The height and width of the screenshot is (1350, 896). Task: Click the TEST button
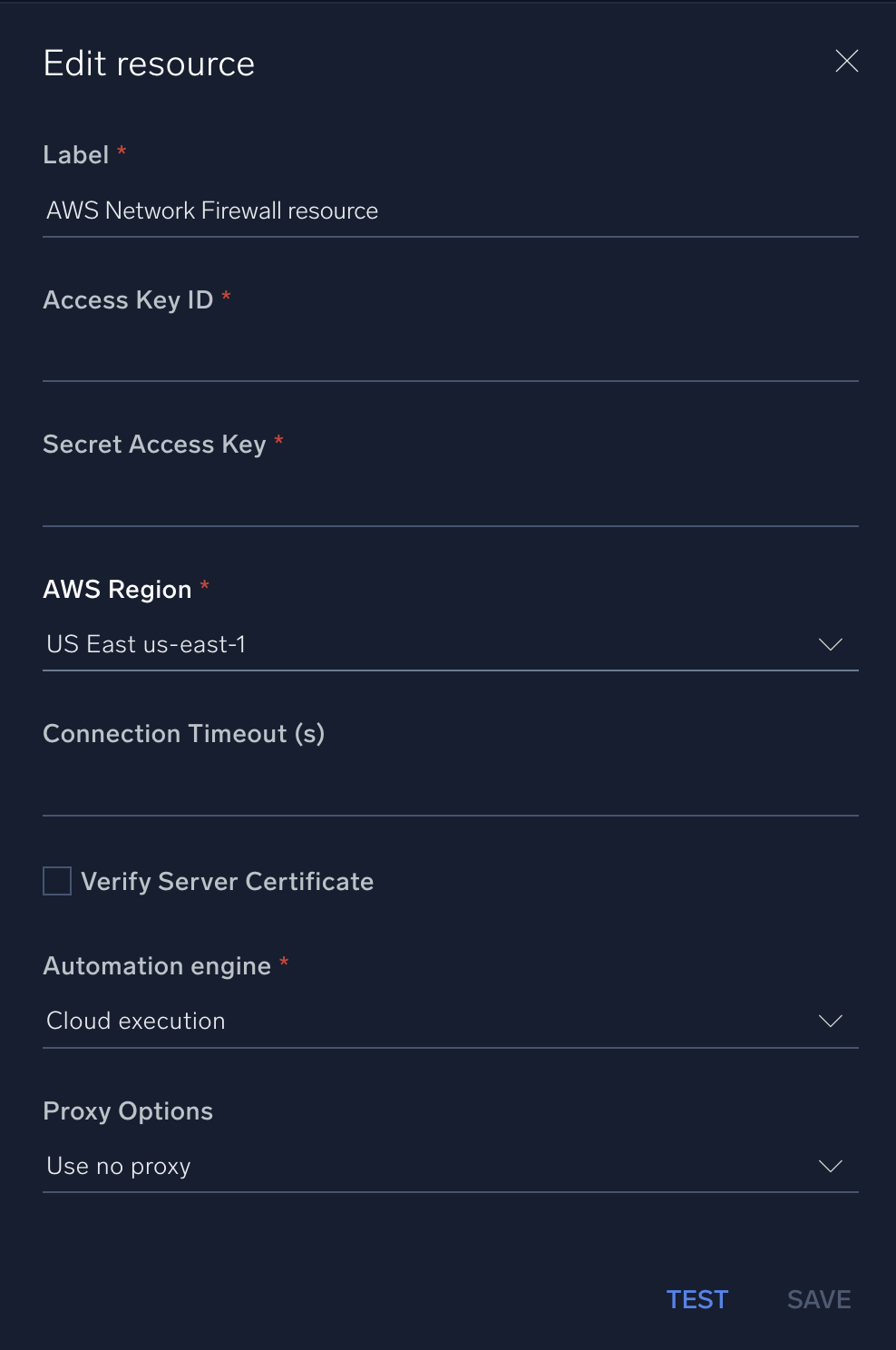696,1299
